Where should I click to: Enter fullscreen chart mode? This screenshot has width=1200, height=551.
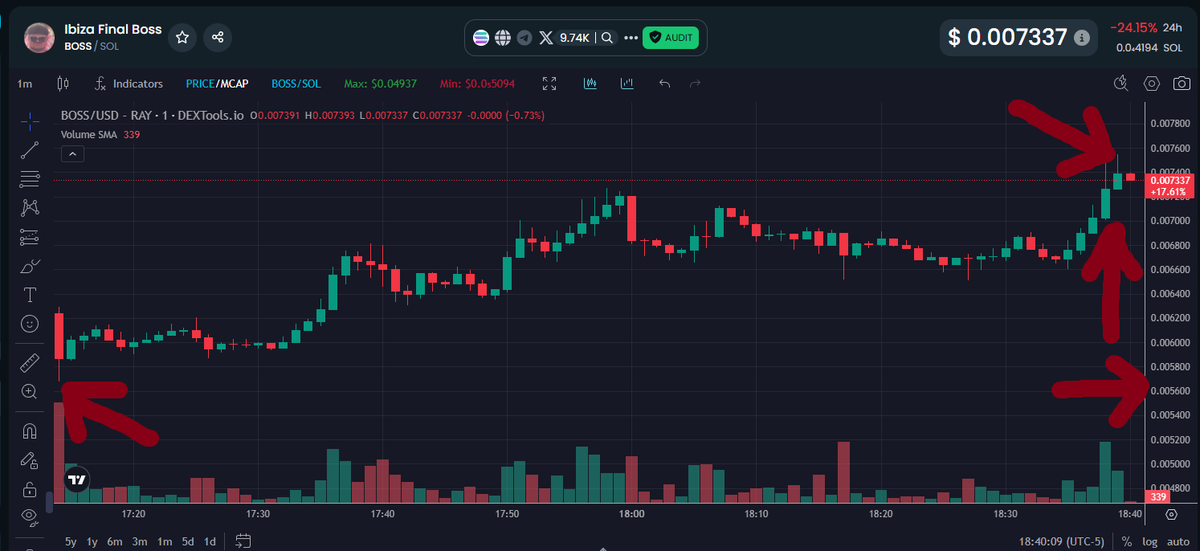point(549,84)
